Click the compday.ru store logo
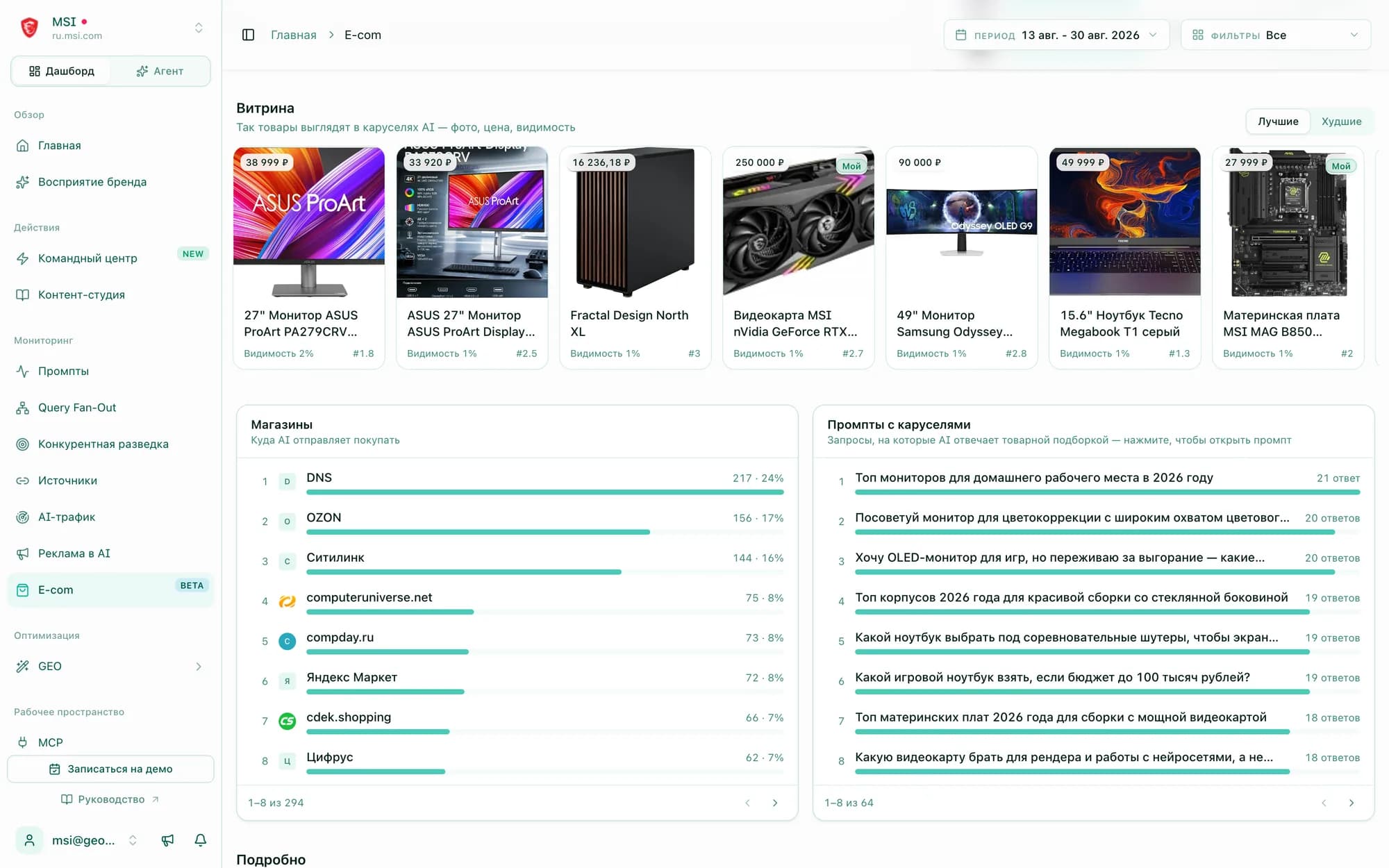1389x868 pixels. 287,641
